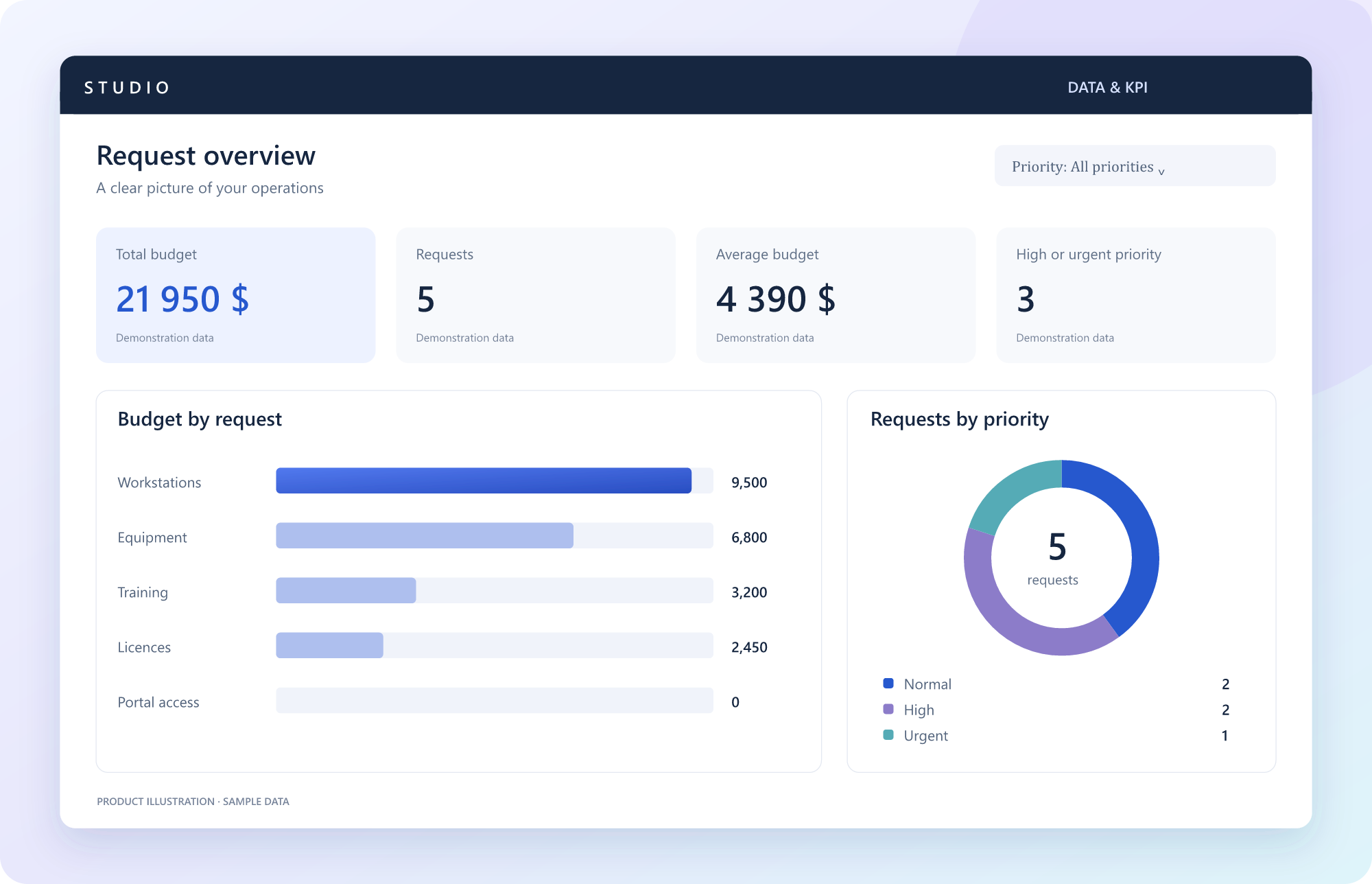1372x884 pixels.
Task: Click the Request overview title
Action: (x=206, y=156)
